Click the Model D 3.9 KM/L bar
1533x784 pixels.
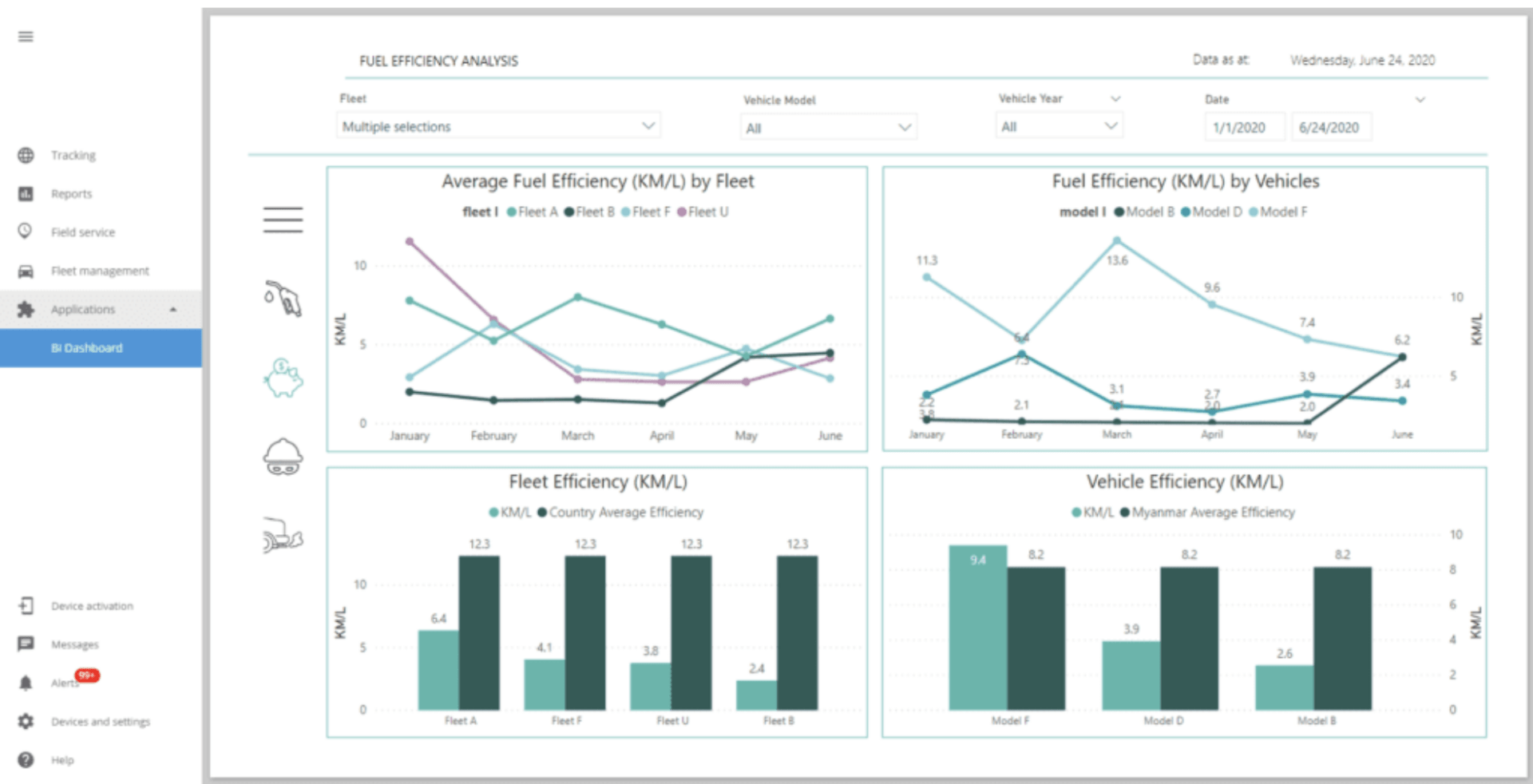tap(1131, 675)
